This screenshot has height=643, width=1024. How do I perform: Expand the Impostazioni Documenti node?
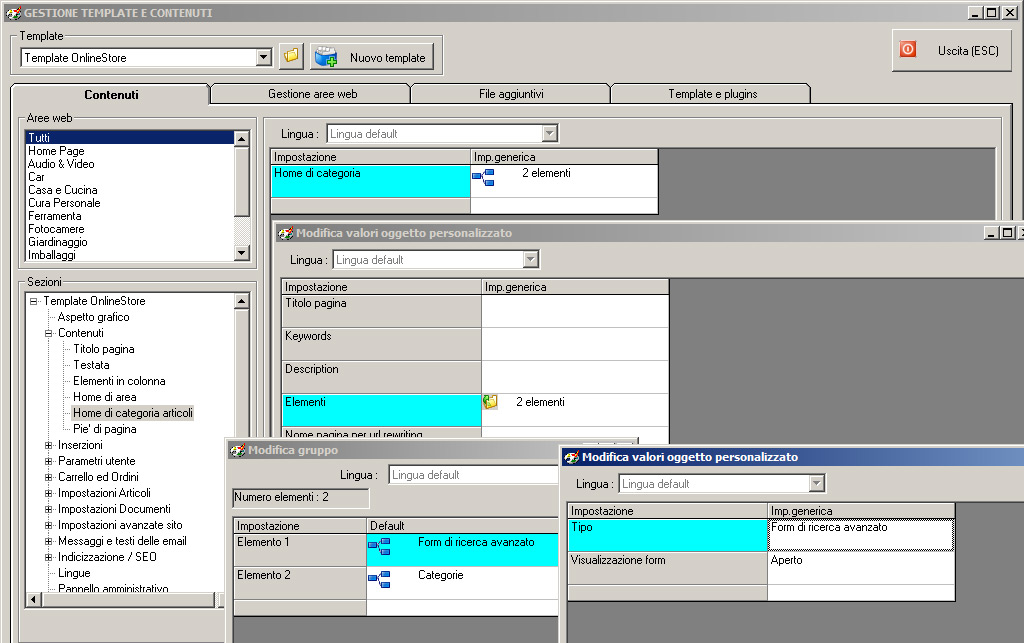[x=48, y=509]
